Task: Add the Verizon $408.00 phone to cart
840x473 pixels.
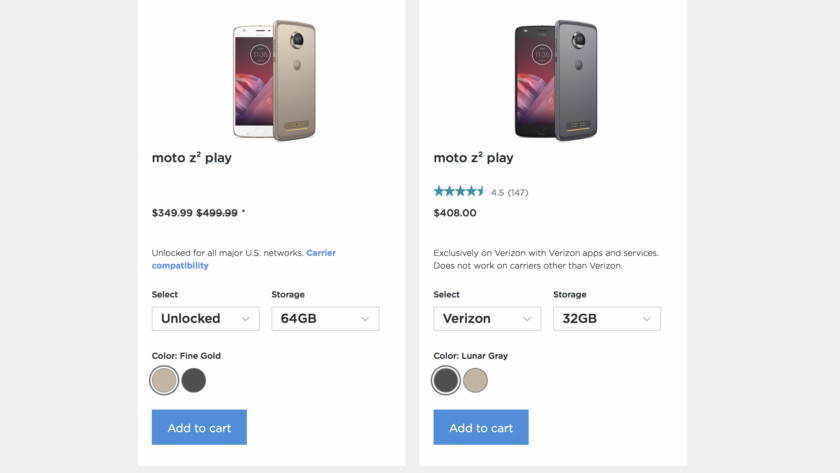Action: [x=481, y=427]
